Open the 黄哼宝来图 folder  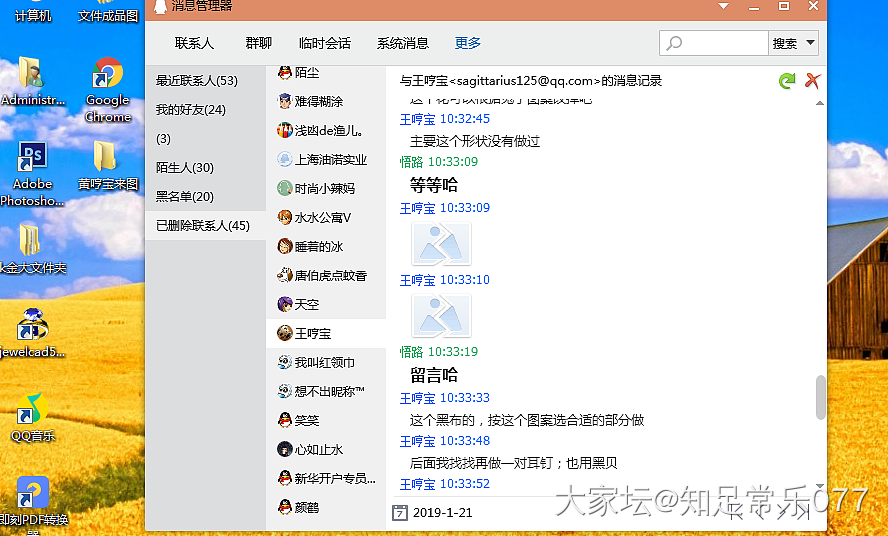(107, 167)
